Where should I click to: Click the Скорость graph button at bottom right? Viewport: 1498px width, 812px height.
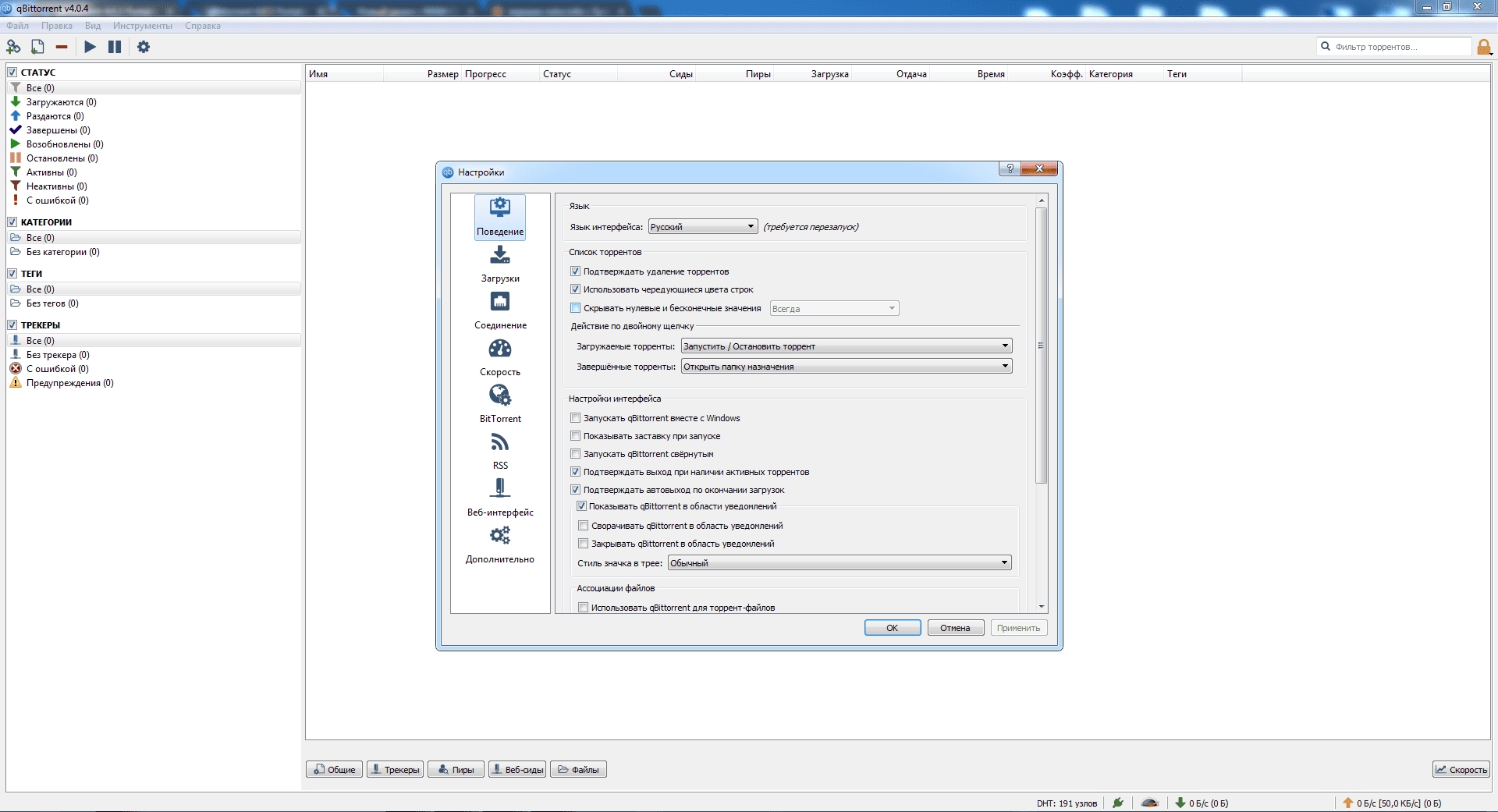[x=1461, y=770]
